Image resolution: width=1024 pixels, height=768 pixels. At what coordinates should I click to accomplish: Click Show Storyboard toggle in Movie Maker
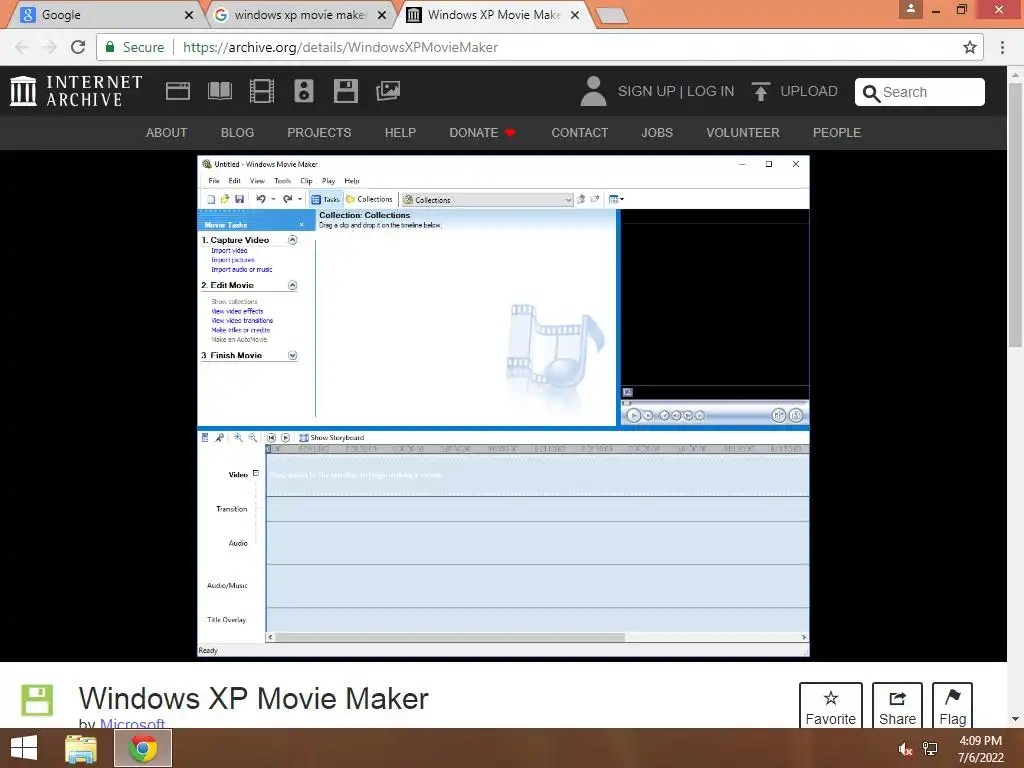332,438
